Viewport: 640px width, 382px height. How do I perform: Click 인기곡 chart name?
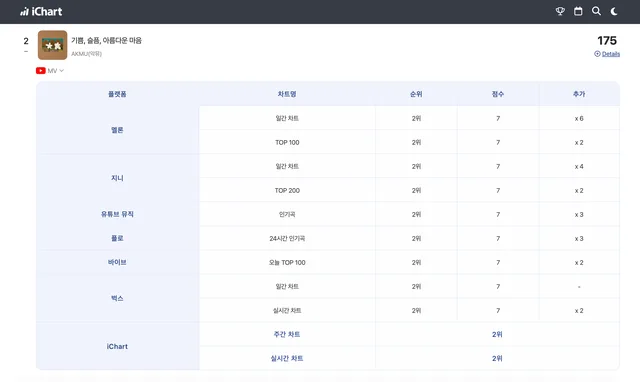(x=287, y=214)
